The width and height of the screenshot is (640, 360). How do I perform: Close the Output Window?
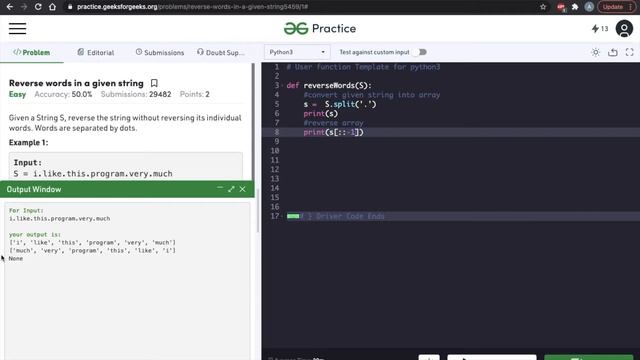click(242, 189)
